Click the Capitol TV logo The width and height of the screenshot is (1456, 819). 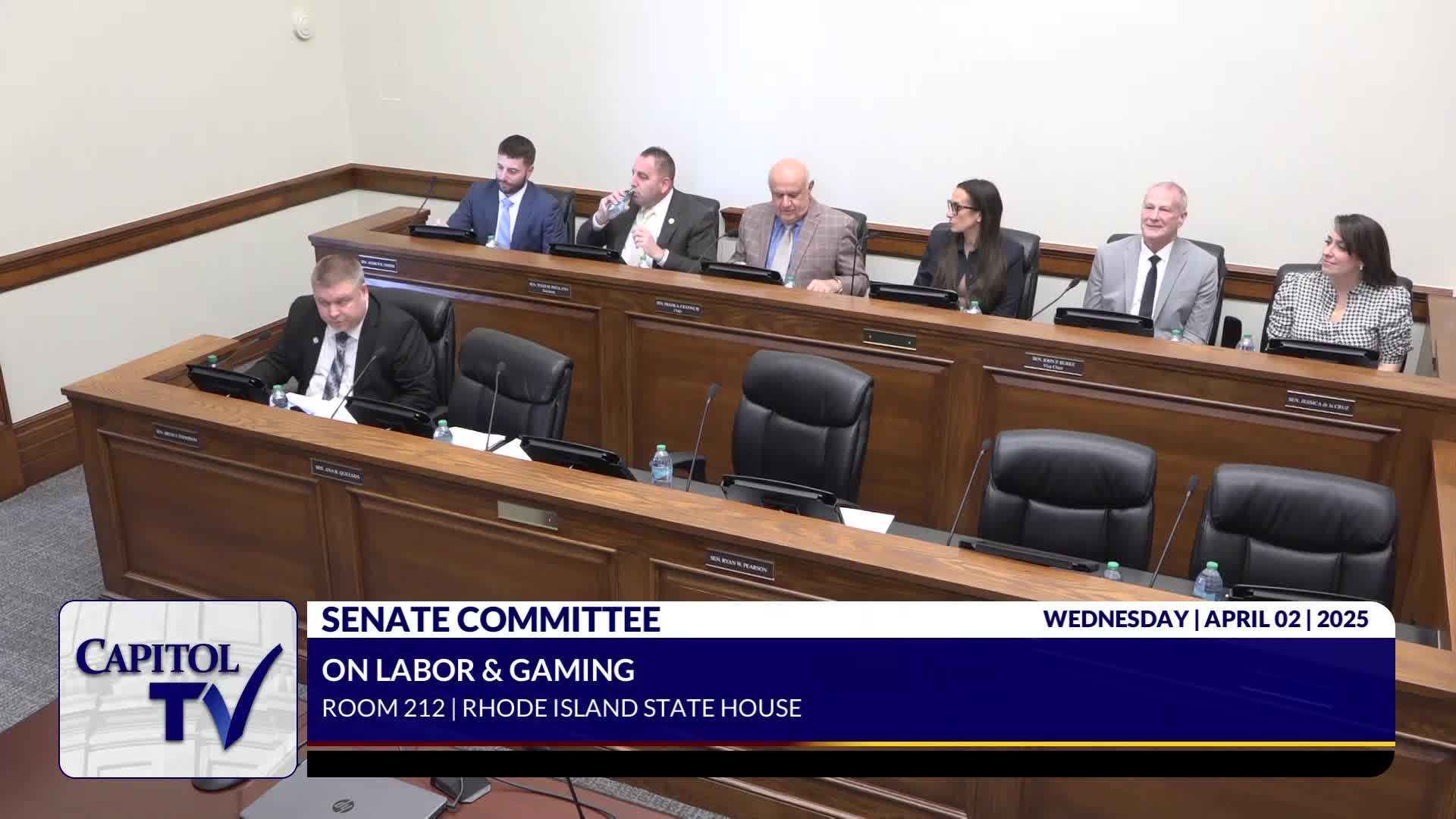click(x=177, y=689)
